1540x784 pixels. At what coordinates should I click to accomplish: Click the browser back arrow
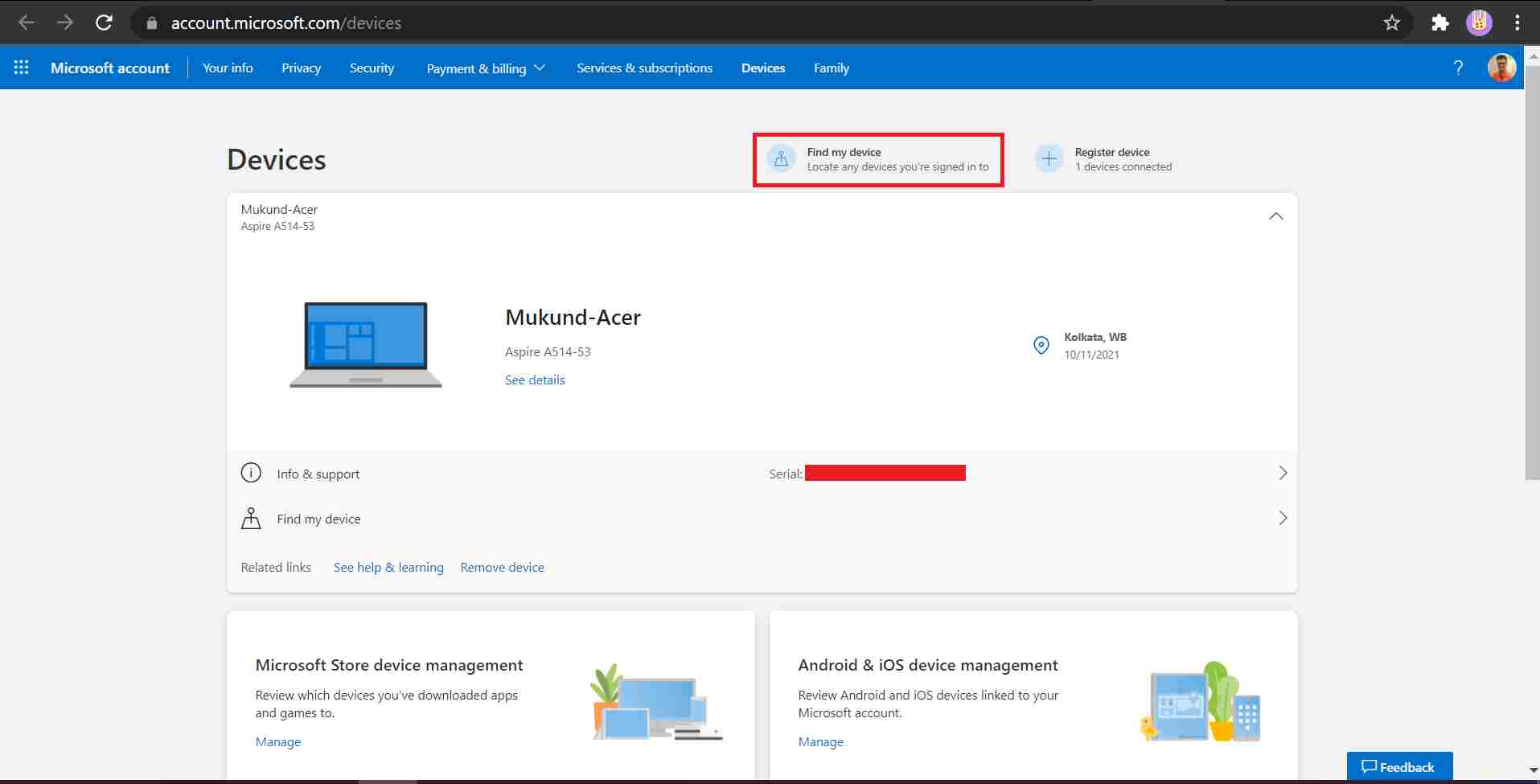pos(27,23)
